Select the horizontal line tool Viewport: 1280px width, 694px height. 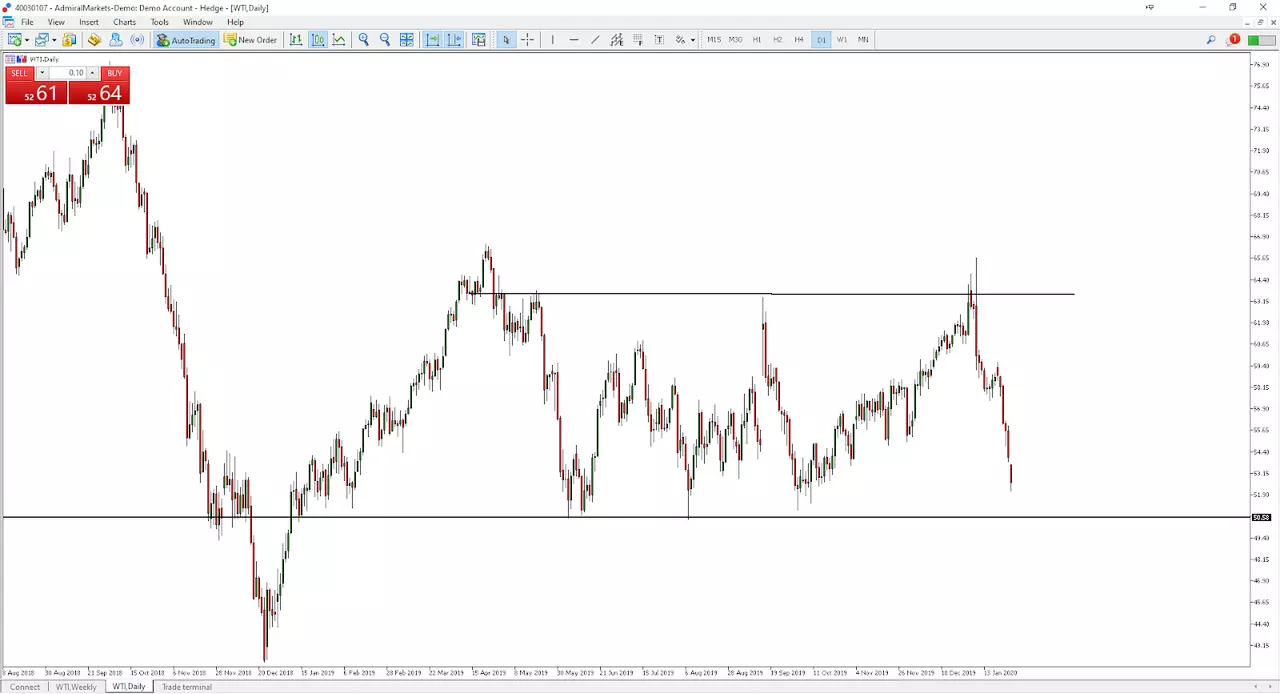(x=574, y=40)
